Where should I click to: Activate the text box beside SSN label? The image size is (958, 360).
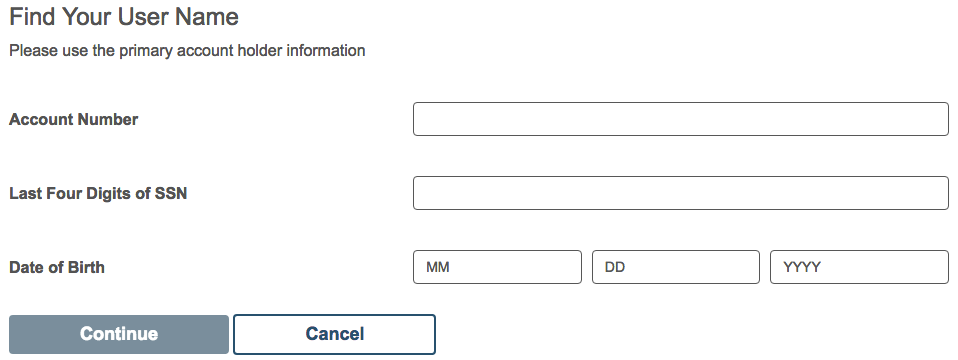681,193
